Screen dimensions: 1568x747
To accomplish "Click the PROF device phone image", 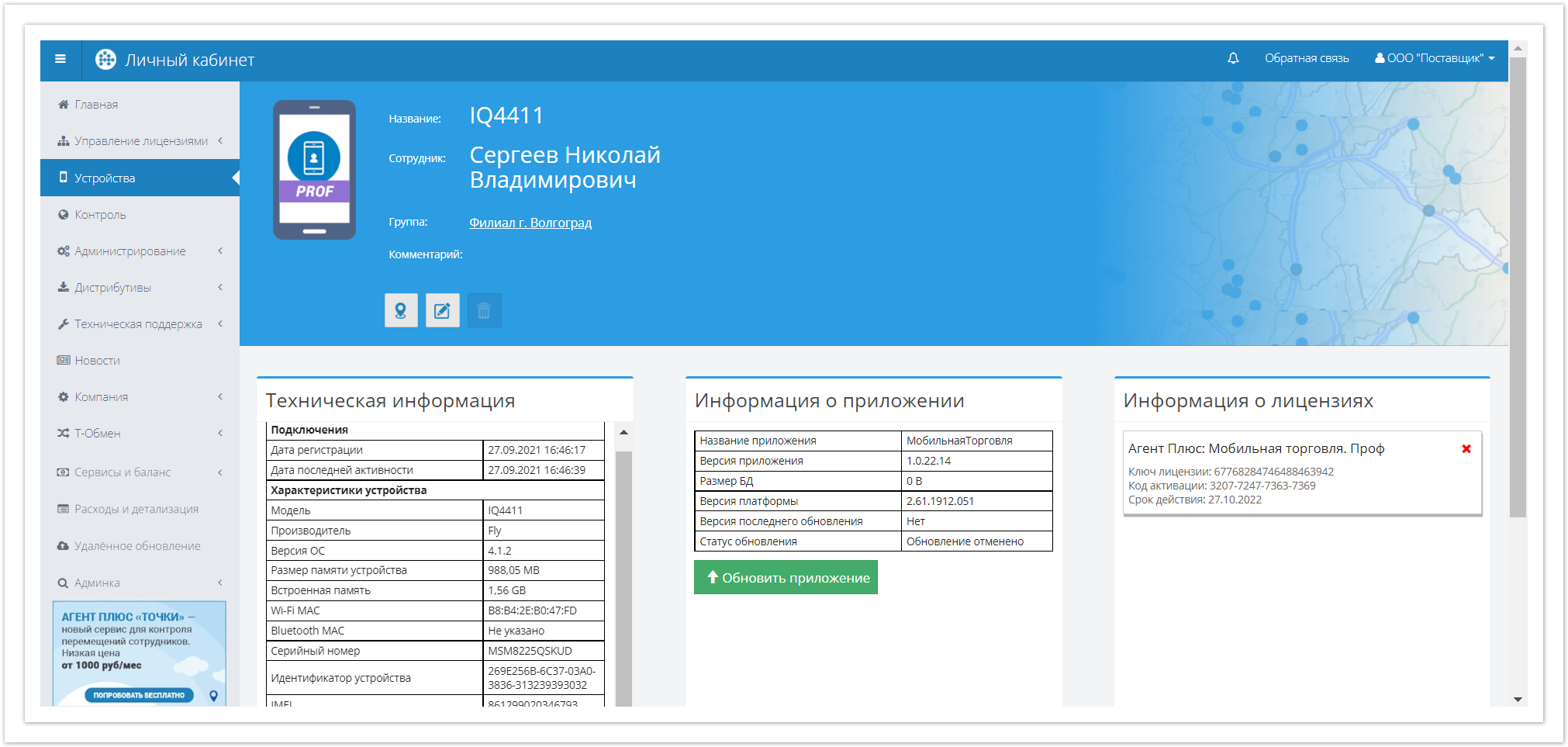I will click(314, 170).
